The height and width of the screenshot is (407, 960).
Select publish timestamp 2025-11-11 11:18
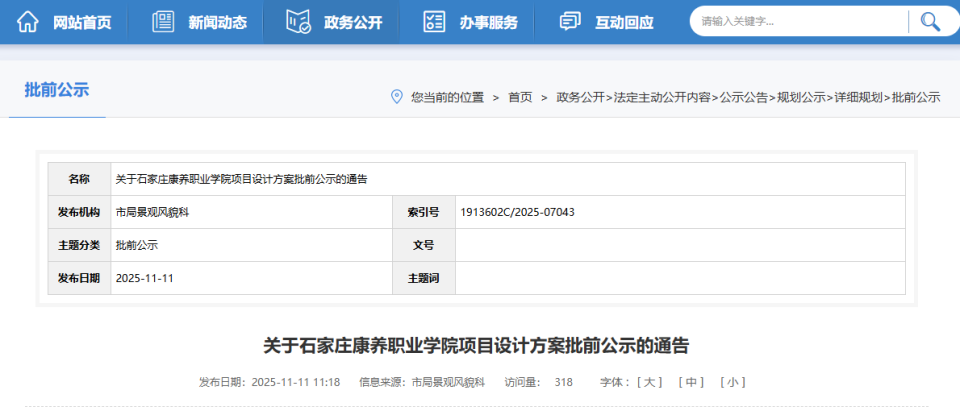click(296, 383)
